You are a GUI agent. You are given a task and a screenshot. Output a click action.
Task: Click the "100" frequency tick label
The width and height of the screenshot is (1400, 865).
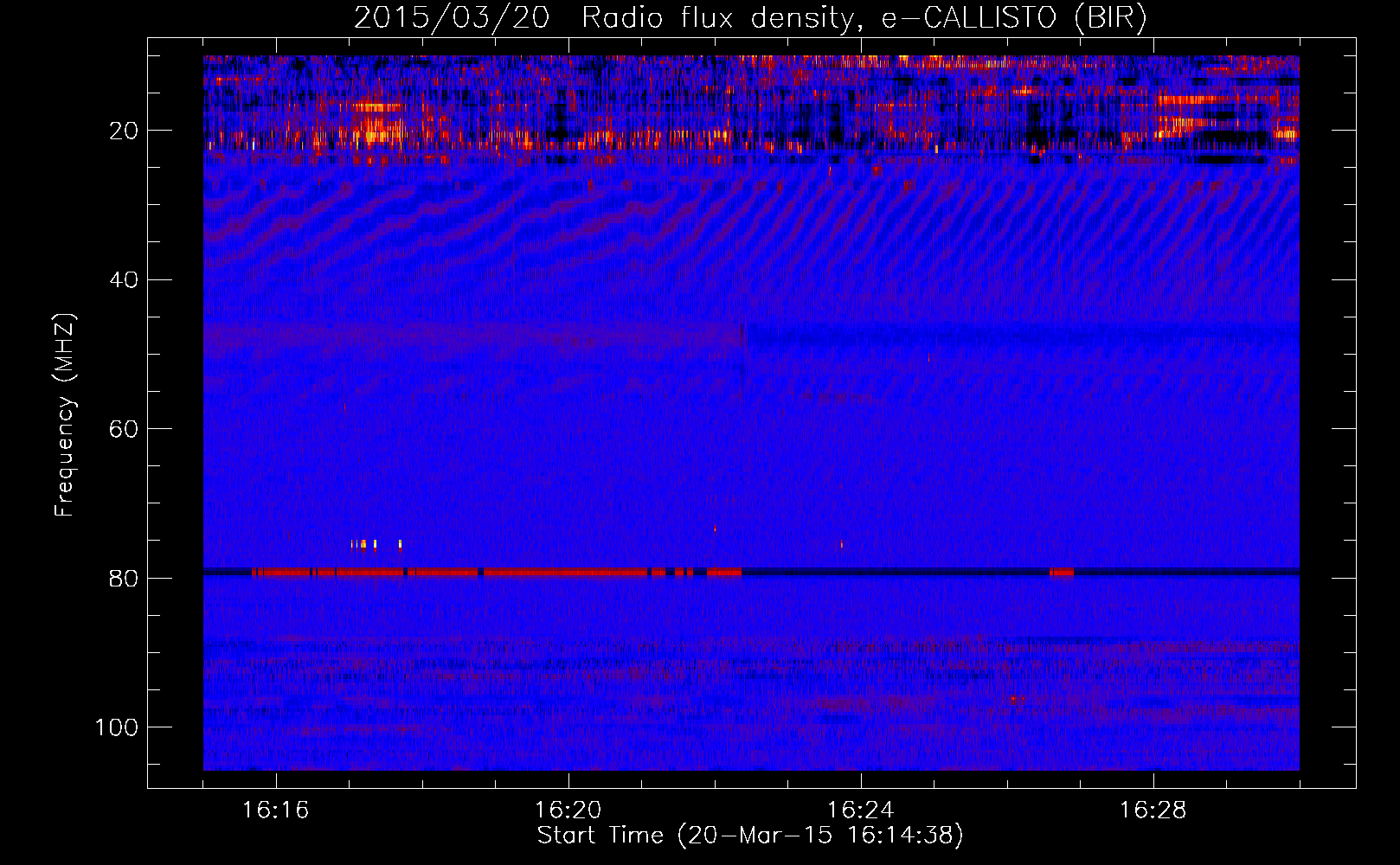117,727
